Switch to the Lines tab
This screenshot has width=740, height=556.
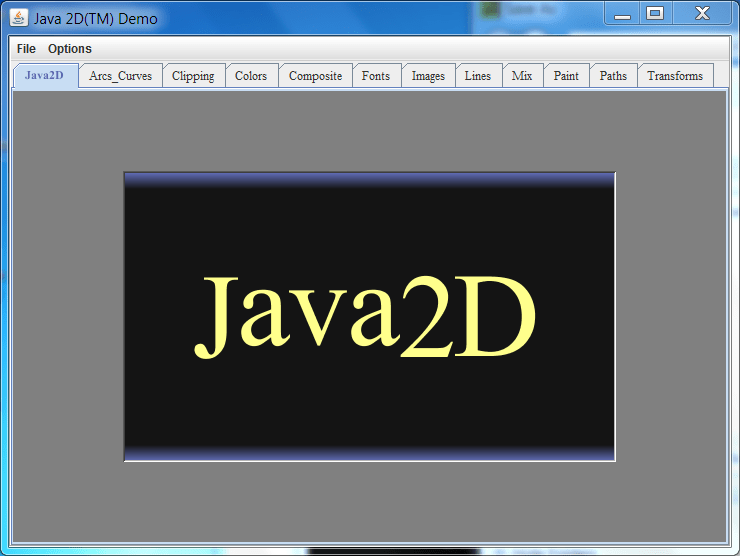coord(478,76)
